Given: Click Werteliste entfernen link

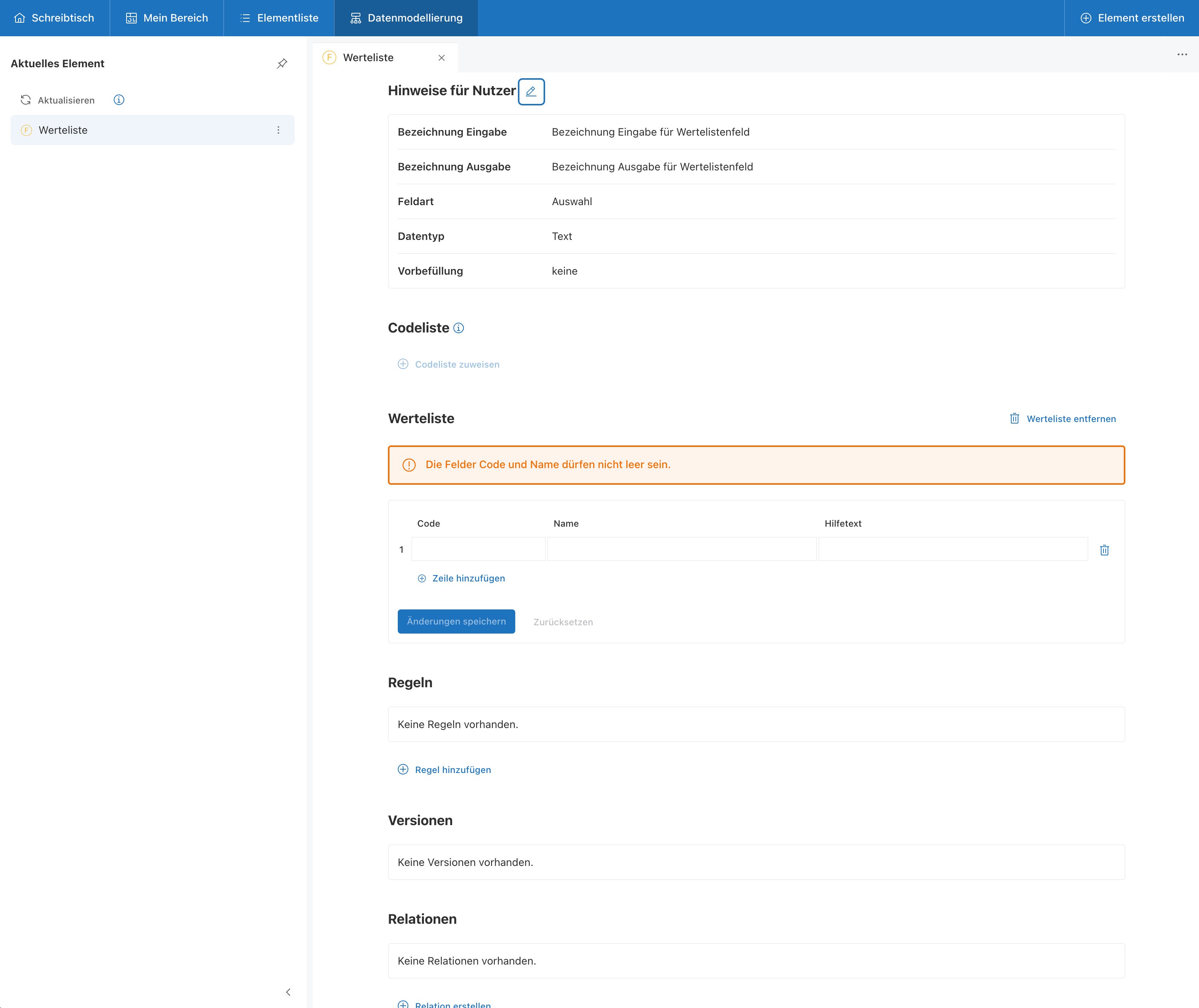Looking at the screenshot, I should tap(1063, 419).
